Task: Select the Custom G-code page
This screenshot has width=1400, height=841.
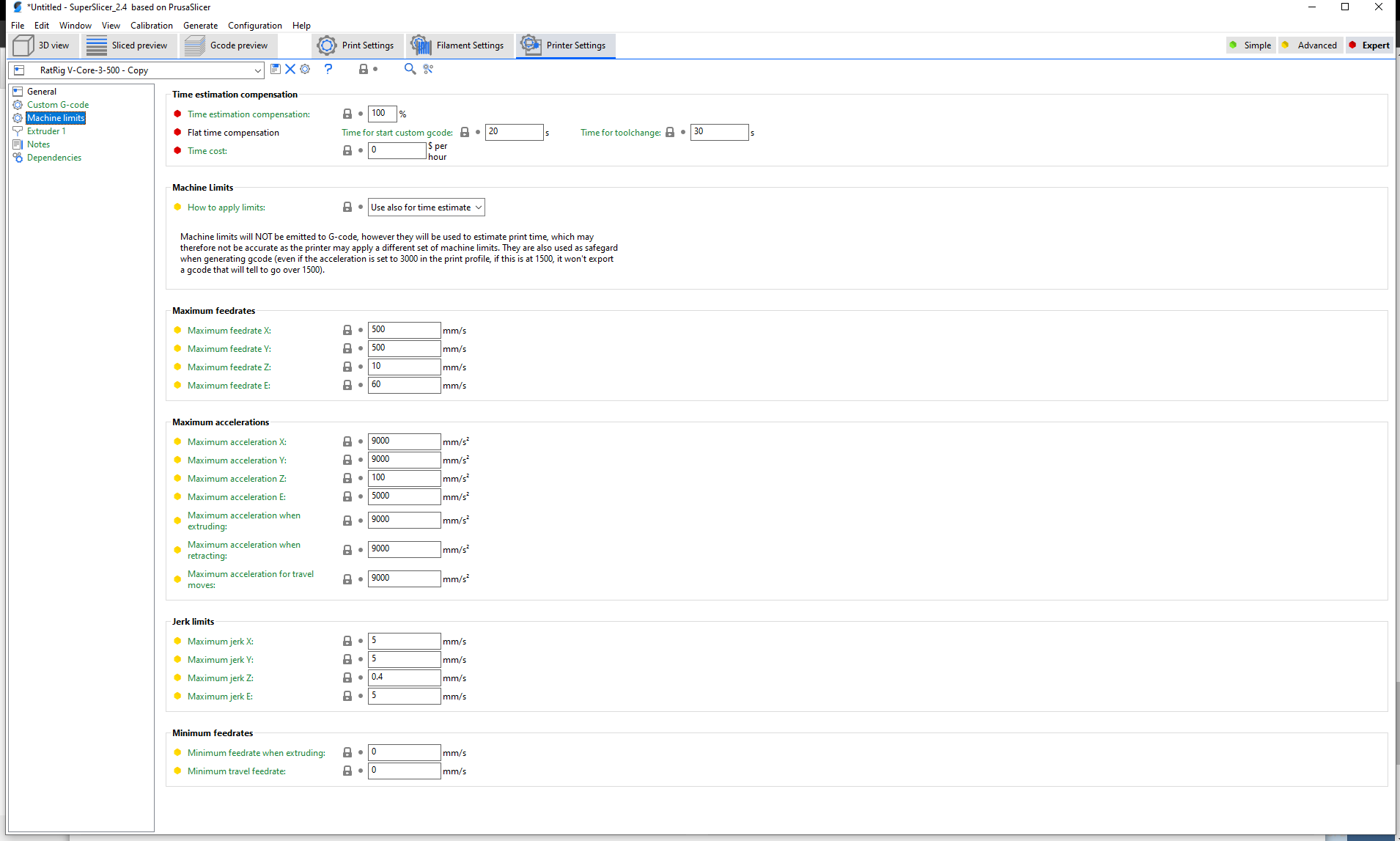Action: pos(58,105)
